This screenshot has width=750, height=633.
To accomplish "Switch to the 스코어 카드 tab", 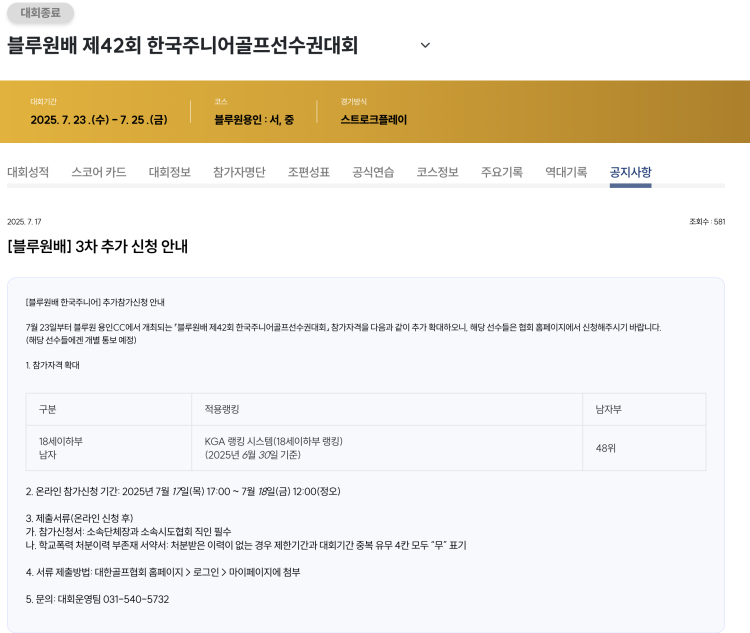I will 99,172.
